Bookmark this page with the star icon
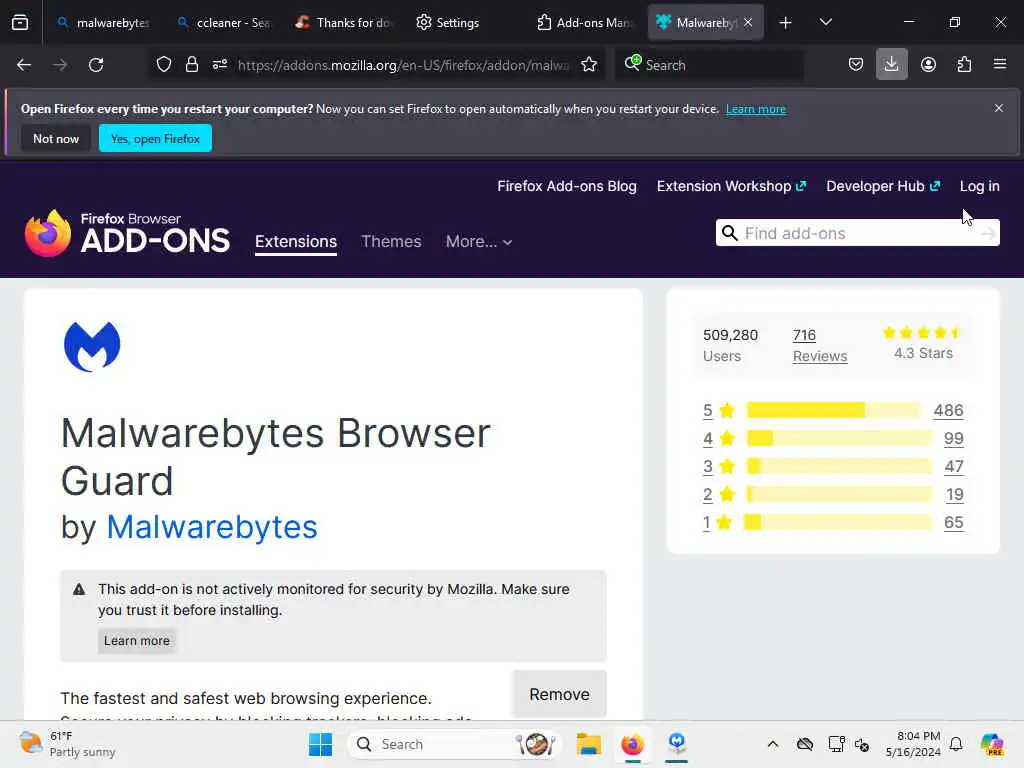 pos(589,64)
